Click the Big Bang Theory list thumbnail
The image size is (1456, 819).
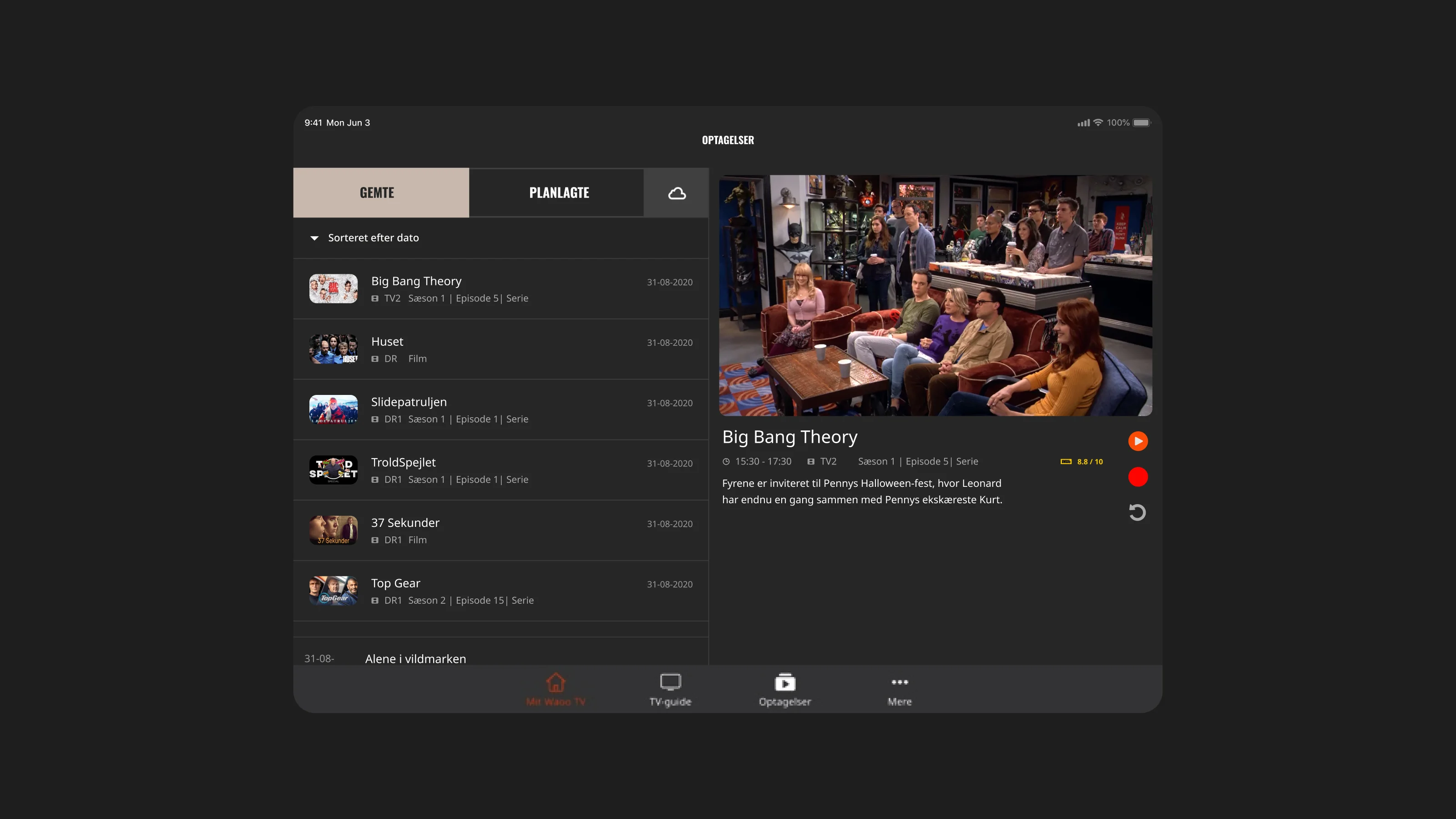[334, 289]
